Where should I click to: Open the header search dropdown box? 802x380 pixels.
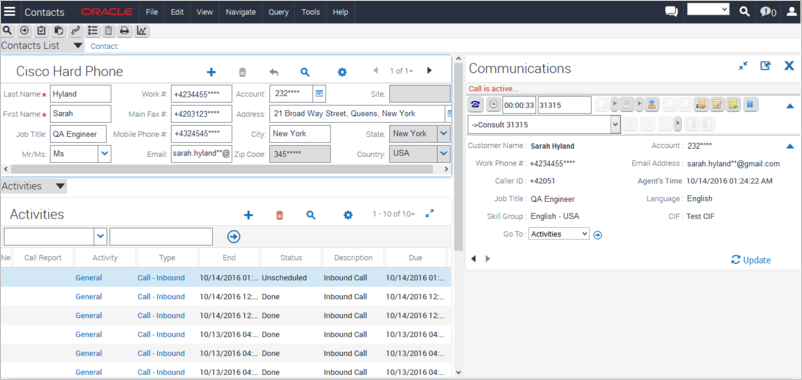[708, 9]
